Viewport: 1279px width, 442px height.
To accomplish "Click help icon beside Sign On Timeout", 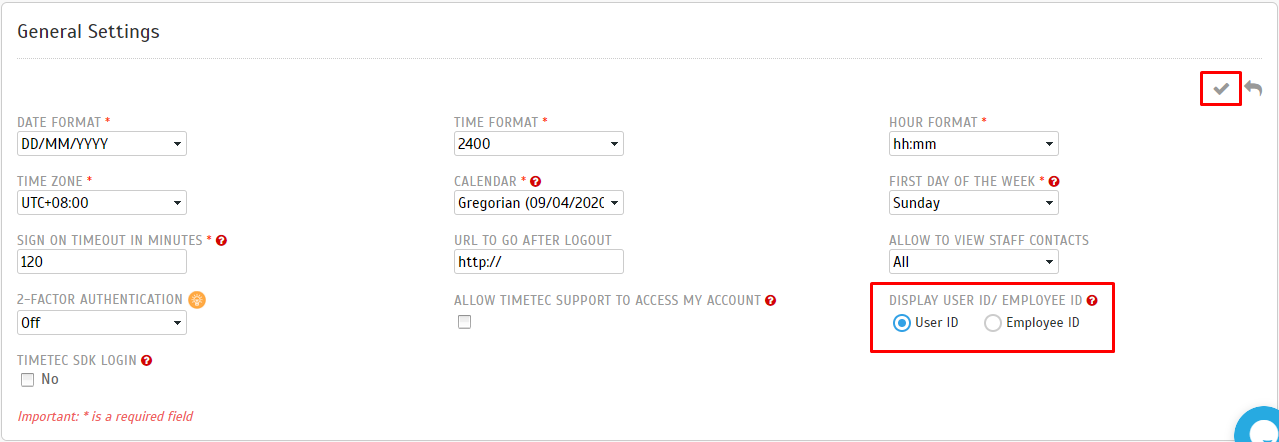I will [221, 241].
